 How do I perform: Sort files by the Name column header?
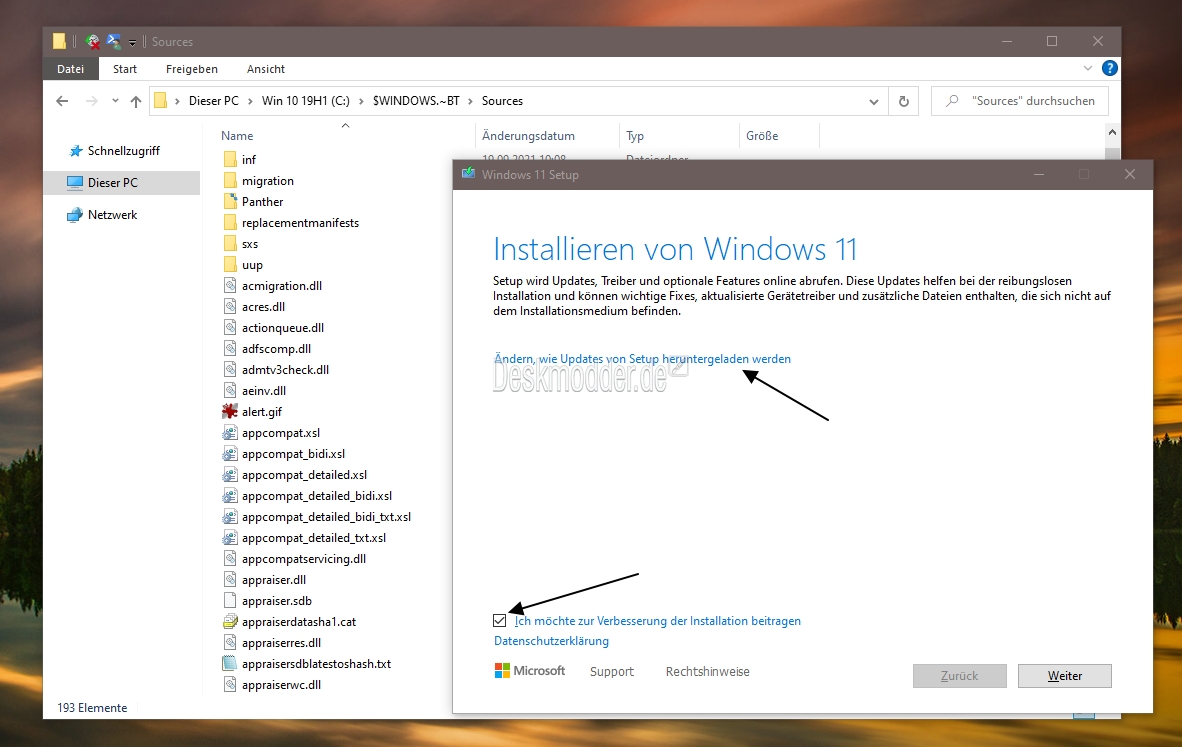[x=237, y=136]
